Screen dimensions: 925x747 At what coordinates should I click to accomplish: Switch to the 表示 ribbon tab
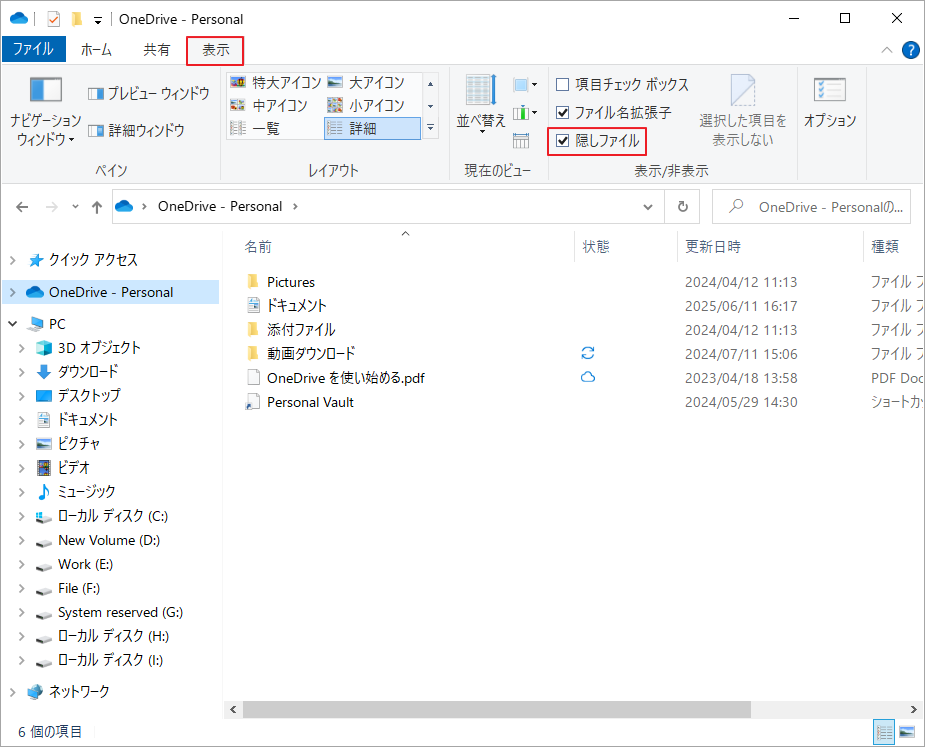tap(215, 50)
